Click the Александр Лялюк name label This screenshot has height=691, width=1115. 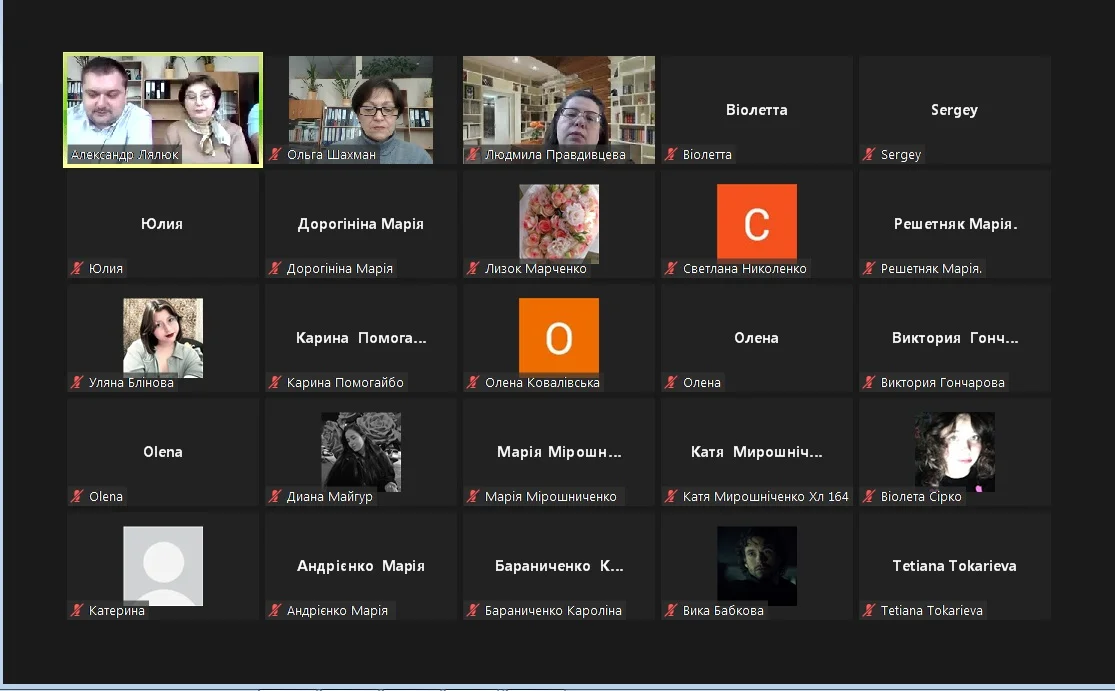tap(124, 154)
